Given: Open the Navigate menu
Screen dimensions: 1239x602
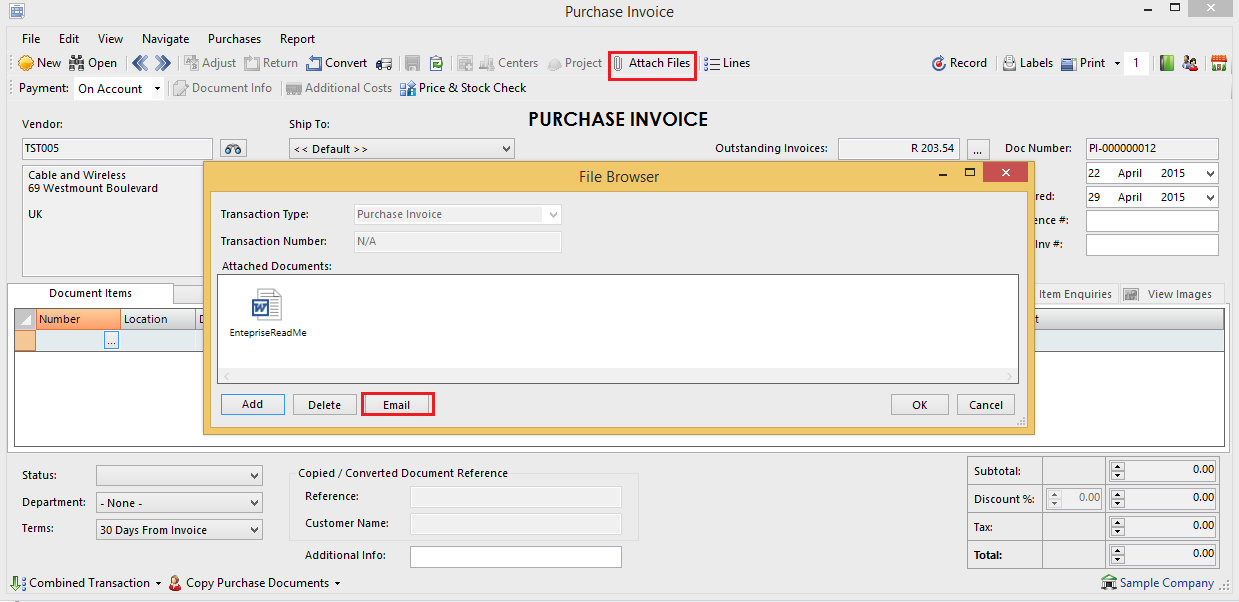Looking at the screenshot, I should click(165, 39).
